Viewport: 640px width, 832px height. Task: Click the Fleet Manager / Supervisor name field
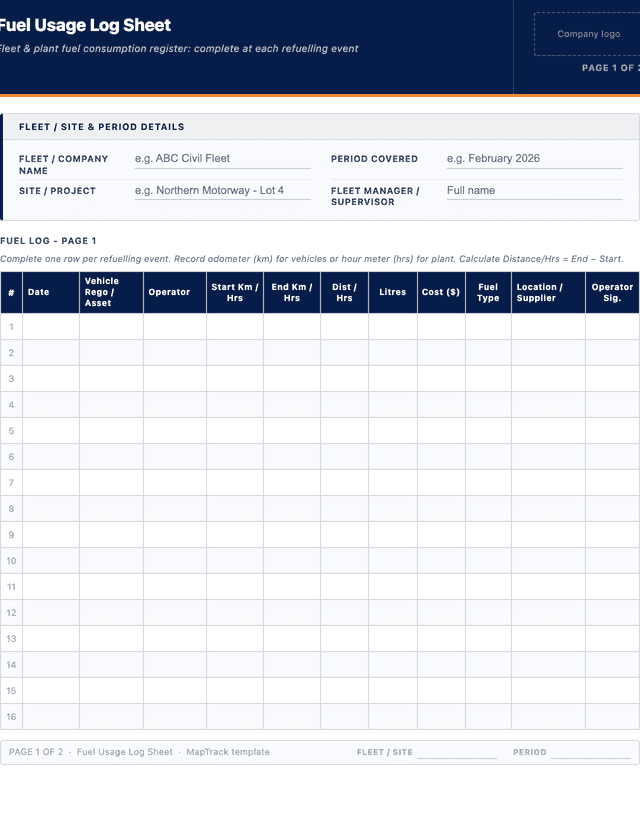tap(534, 190)
